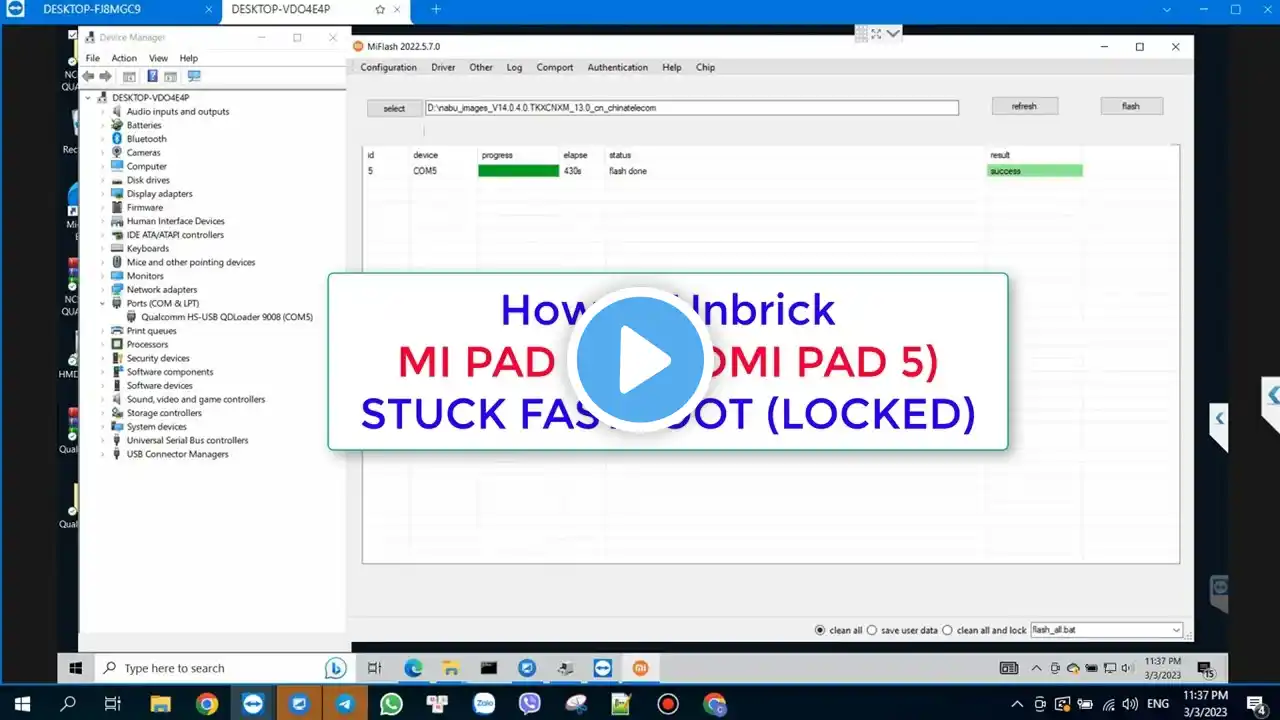Screen dimensions: 1280x720
Task: Expand TeamViewer toolbar chevron at top
Action: (x=893, y=33)
